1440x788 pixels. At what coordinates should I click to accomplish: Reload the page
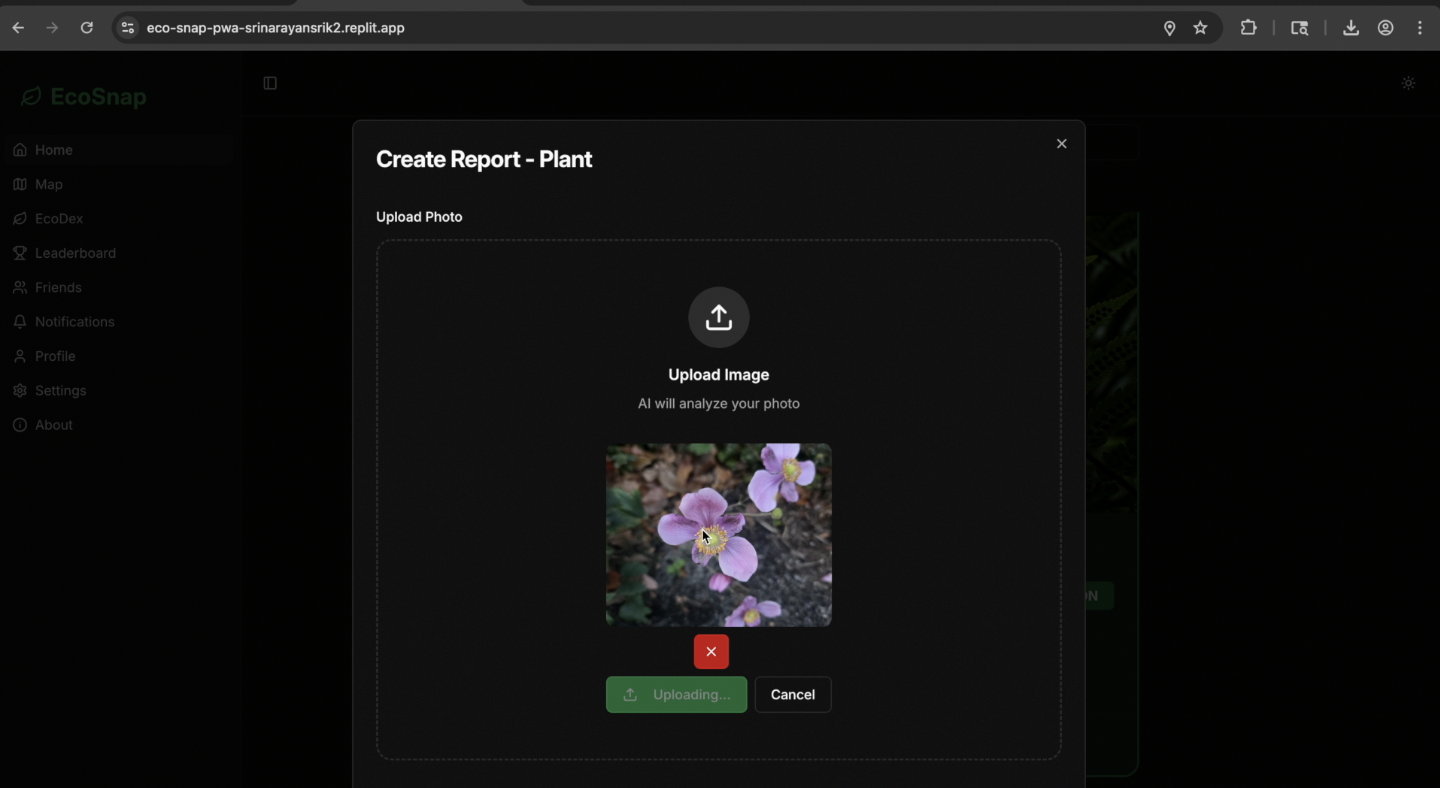click(87, 28)
